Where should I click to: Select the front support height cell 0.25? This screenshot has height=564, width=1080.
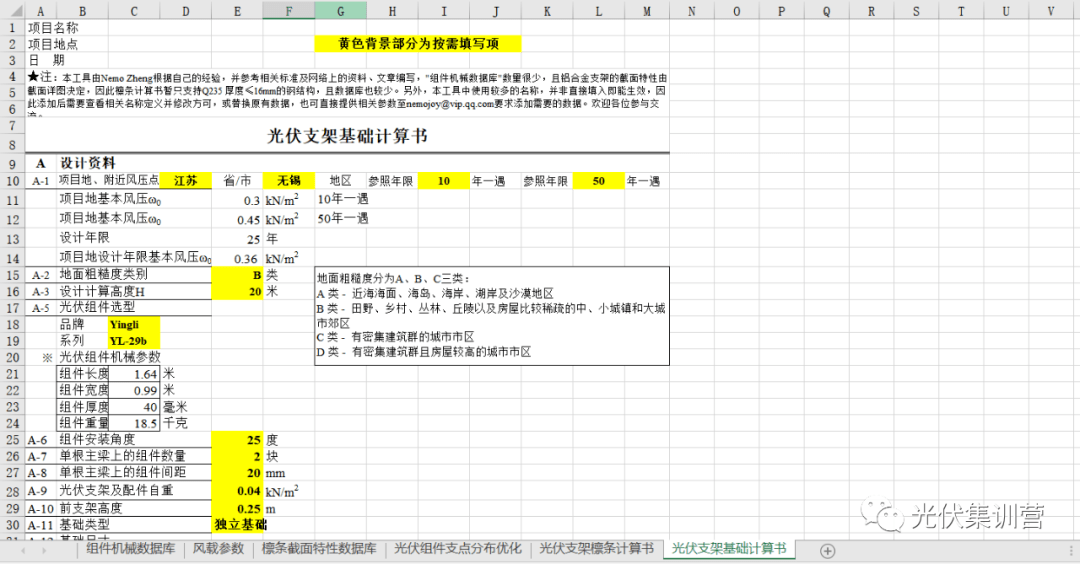[x=237, y=508]
